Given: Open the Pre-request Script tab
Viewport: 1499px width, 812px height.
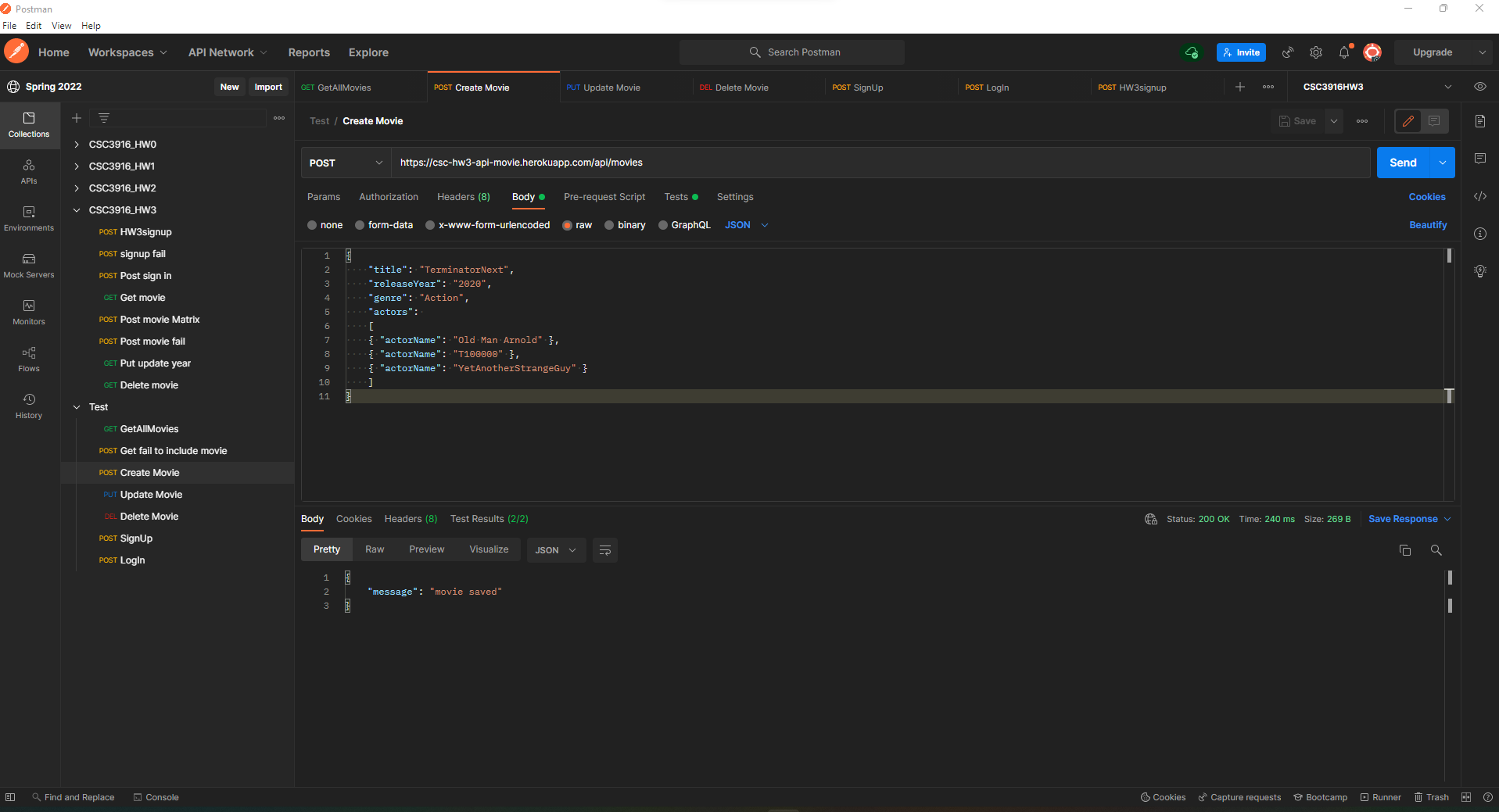Looking at the screenshot, I should [x=604, y=197].
